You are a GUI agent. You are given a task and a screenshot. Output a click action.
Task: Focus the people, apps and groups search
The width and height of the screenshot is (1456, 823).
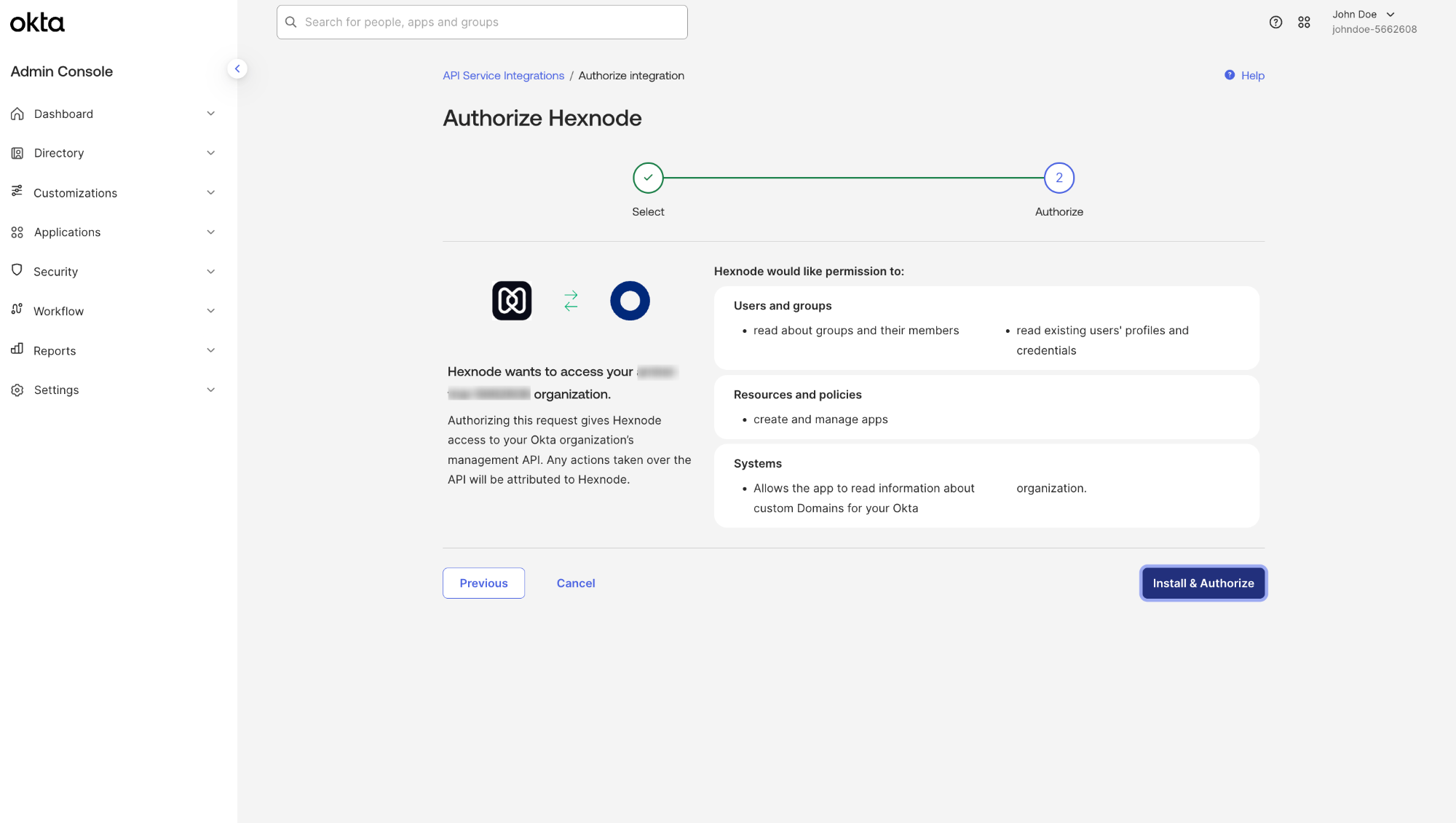click(482, 22)
